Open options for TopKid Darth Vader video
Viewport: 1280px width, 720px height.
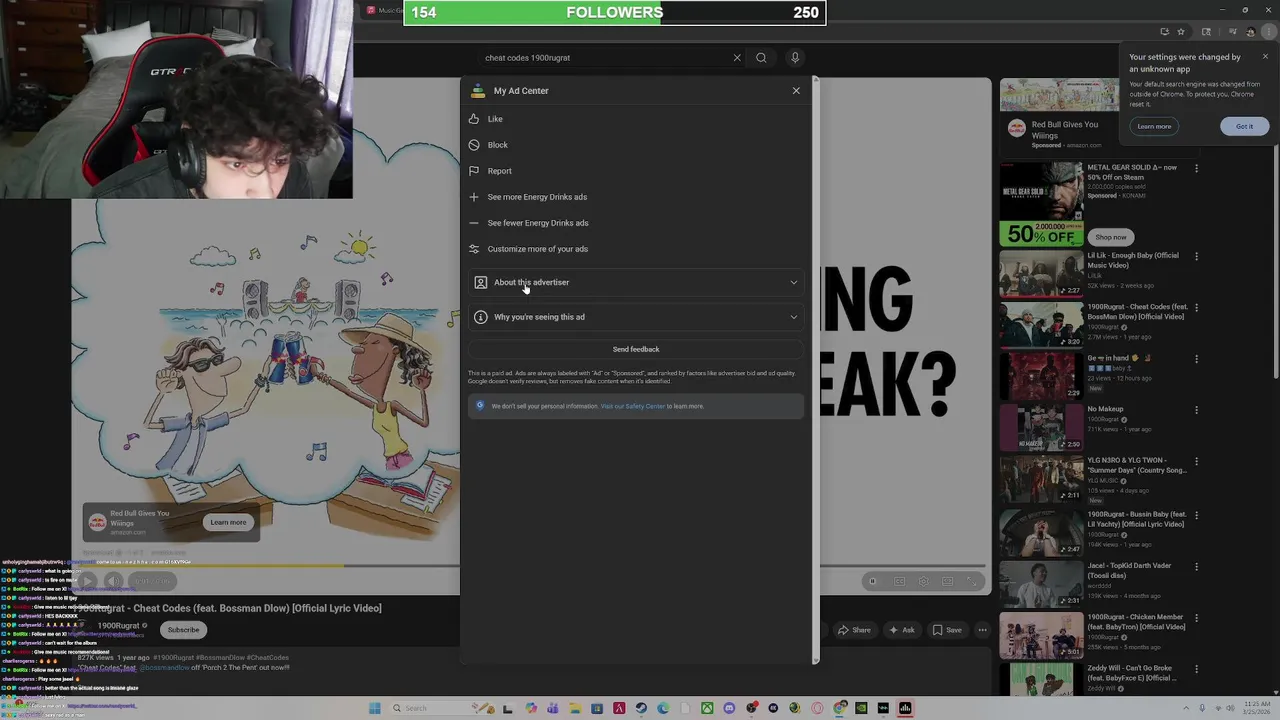point(1196,566)
